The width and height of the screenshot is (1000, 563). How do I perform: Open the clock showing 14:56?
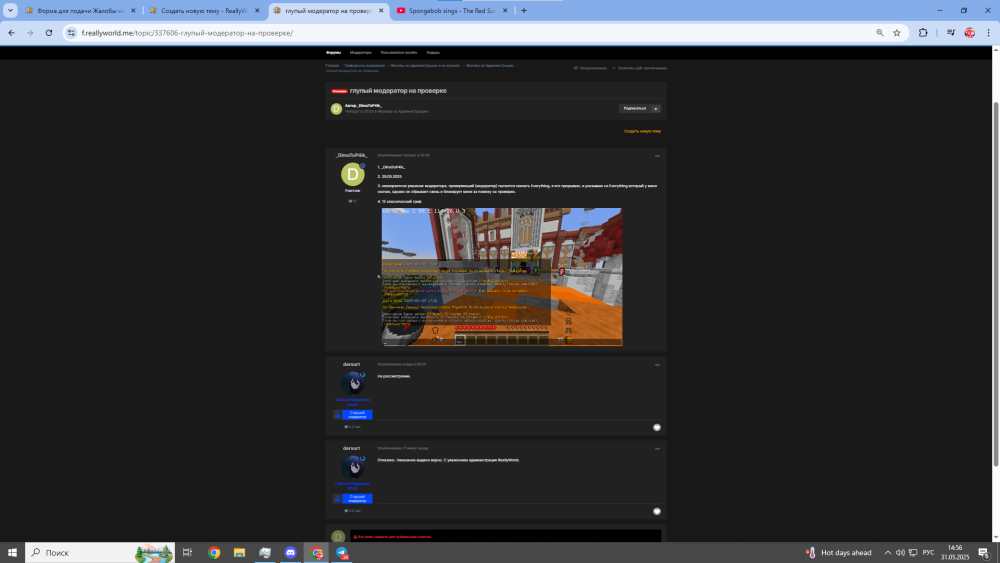coord(955,552)
